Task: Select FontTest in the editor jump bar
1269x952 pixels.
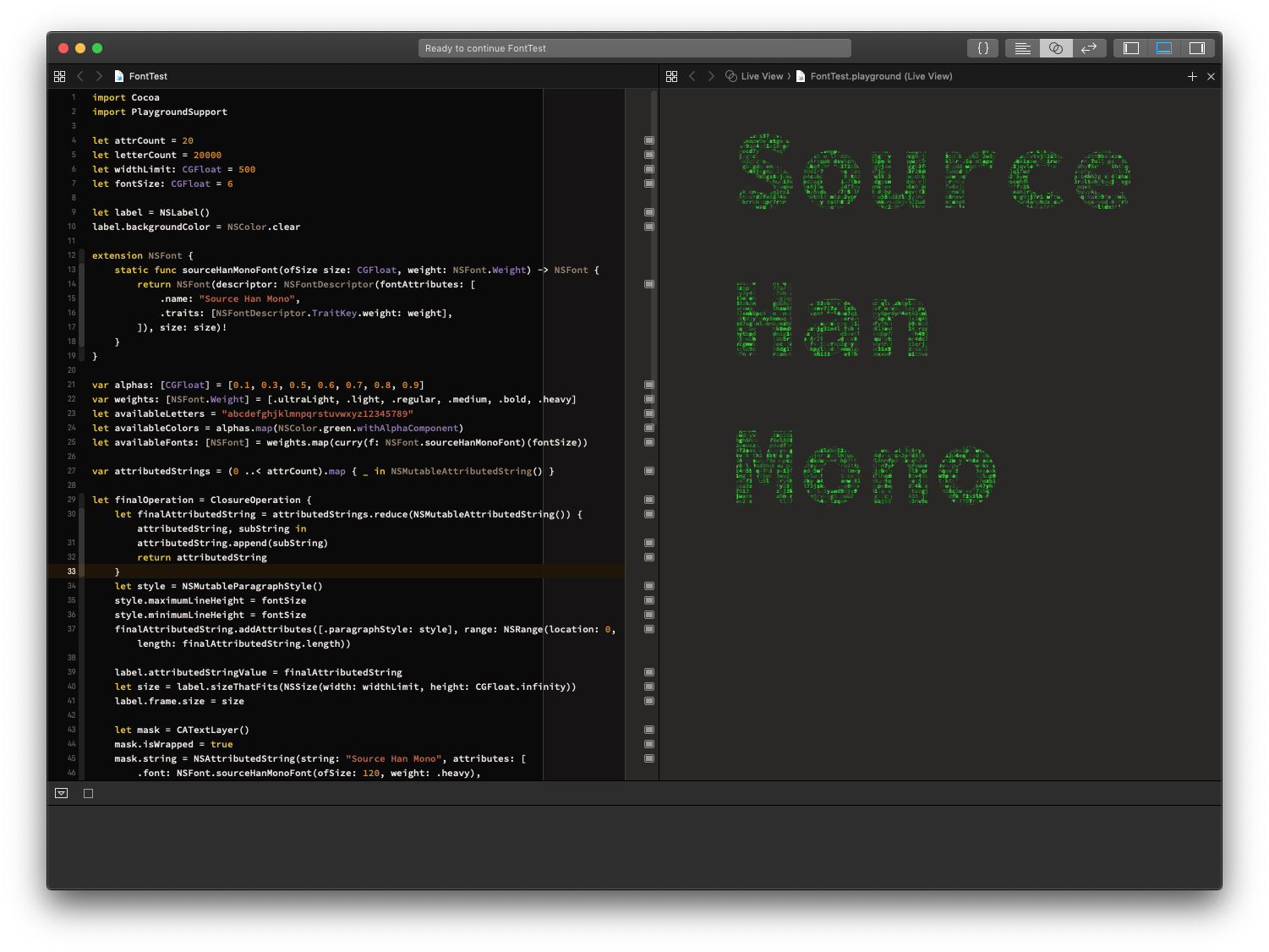Action: point(148,76)
